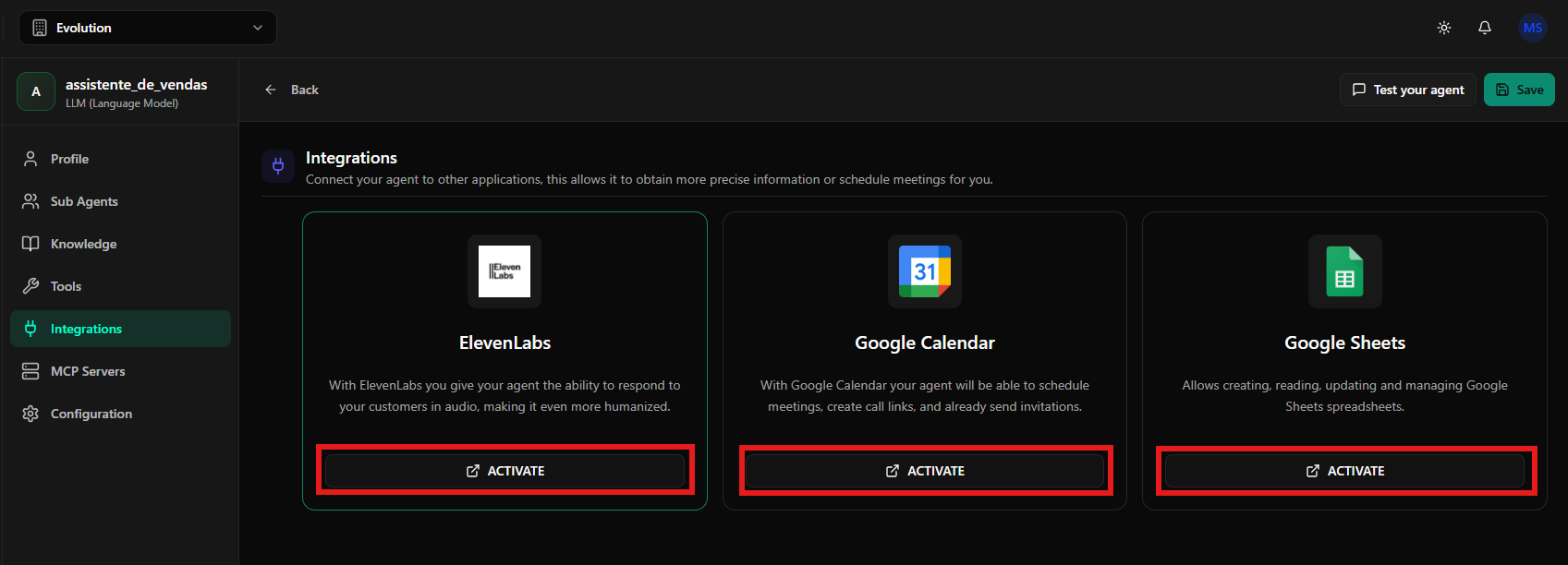Select the Integrations sidebar item
This screenshot has width=1568, height=565.
(x=120, y=329)
